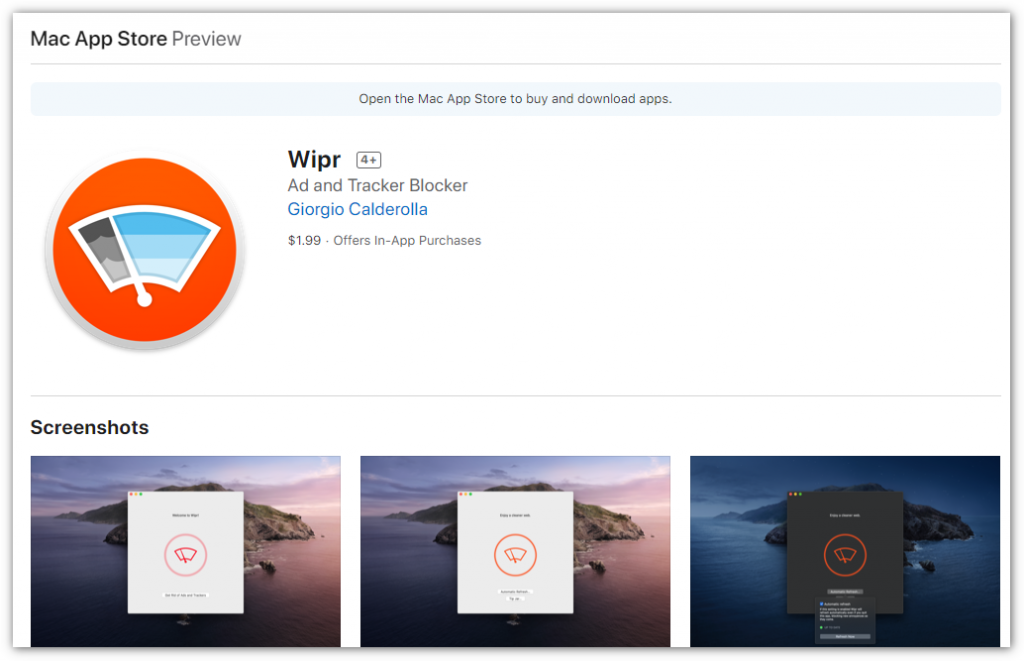The image size is (1024, 661).
Task: Open developer Giorgio Calderolla's page
Action: [x=357, y=209]
